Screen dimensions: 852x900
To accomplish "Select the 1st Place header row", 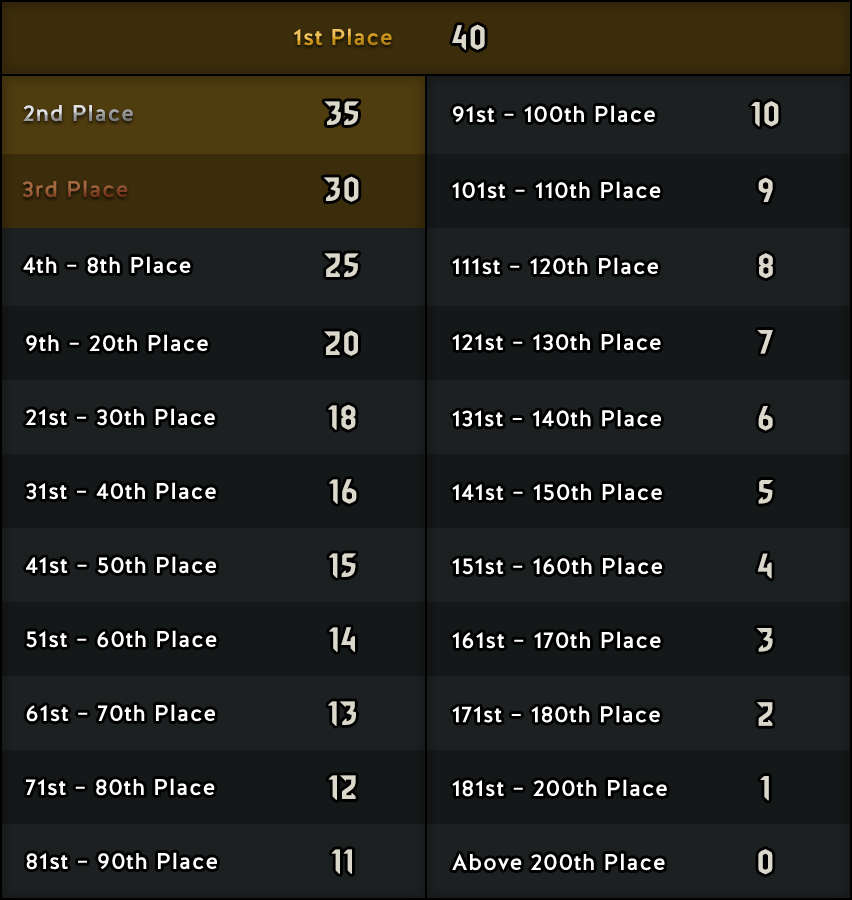I will click(426, 38).
